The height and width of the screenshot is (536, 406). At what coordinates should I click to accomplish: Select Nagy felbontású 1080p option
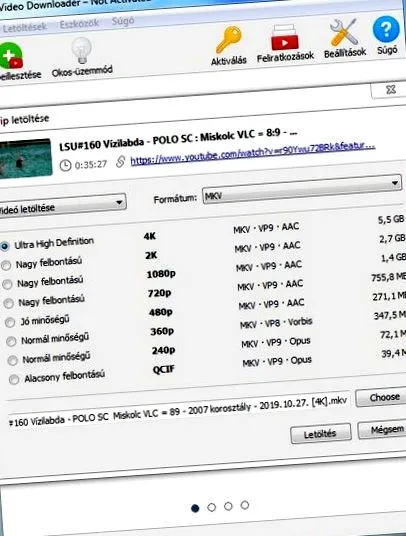click(x=8, y=284)
